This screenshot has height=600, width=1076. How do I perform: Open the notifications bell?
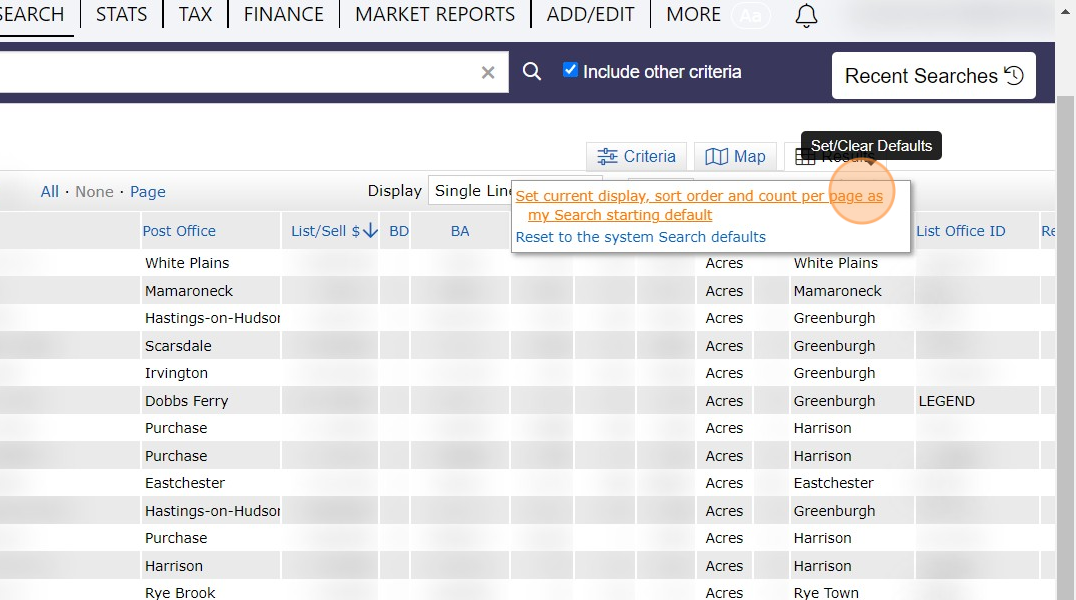806,15
